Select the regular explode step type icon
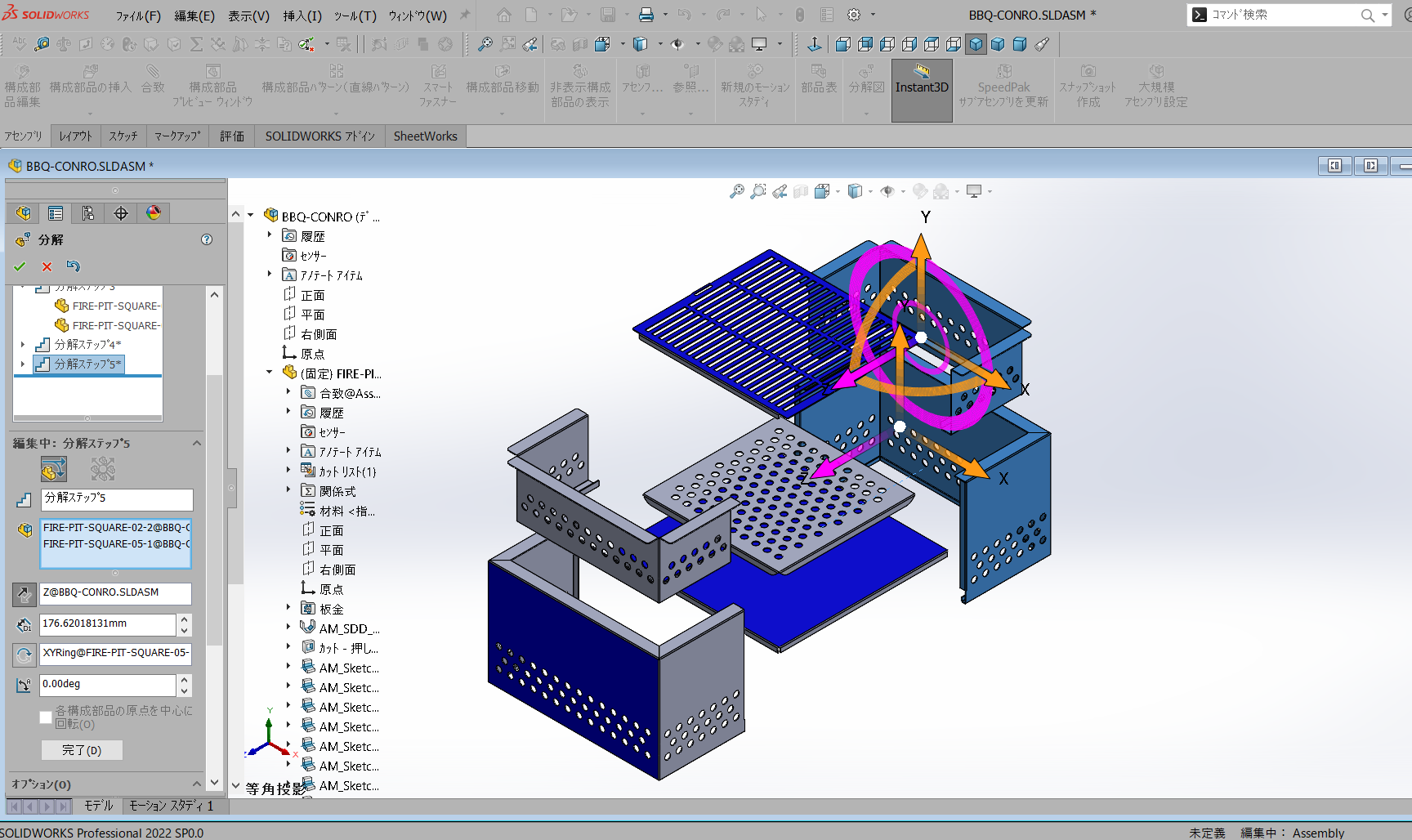The image size is (1412, 840). click(x=54, y=469)
